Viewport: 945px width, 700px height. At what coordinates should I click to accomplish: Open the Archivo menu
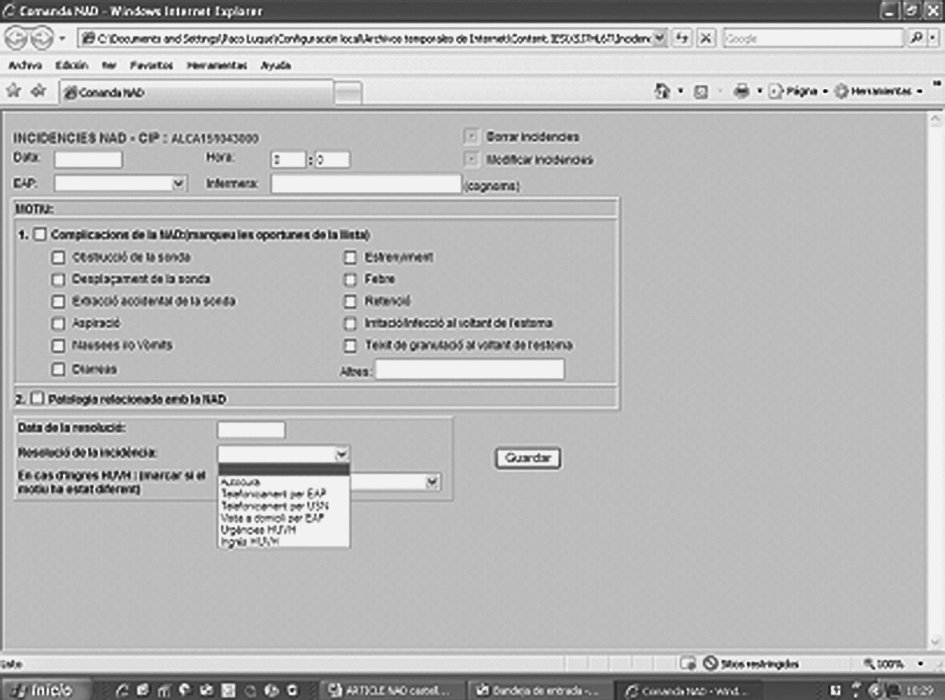24,65
